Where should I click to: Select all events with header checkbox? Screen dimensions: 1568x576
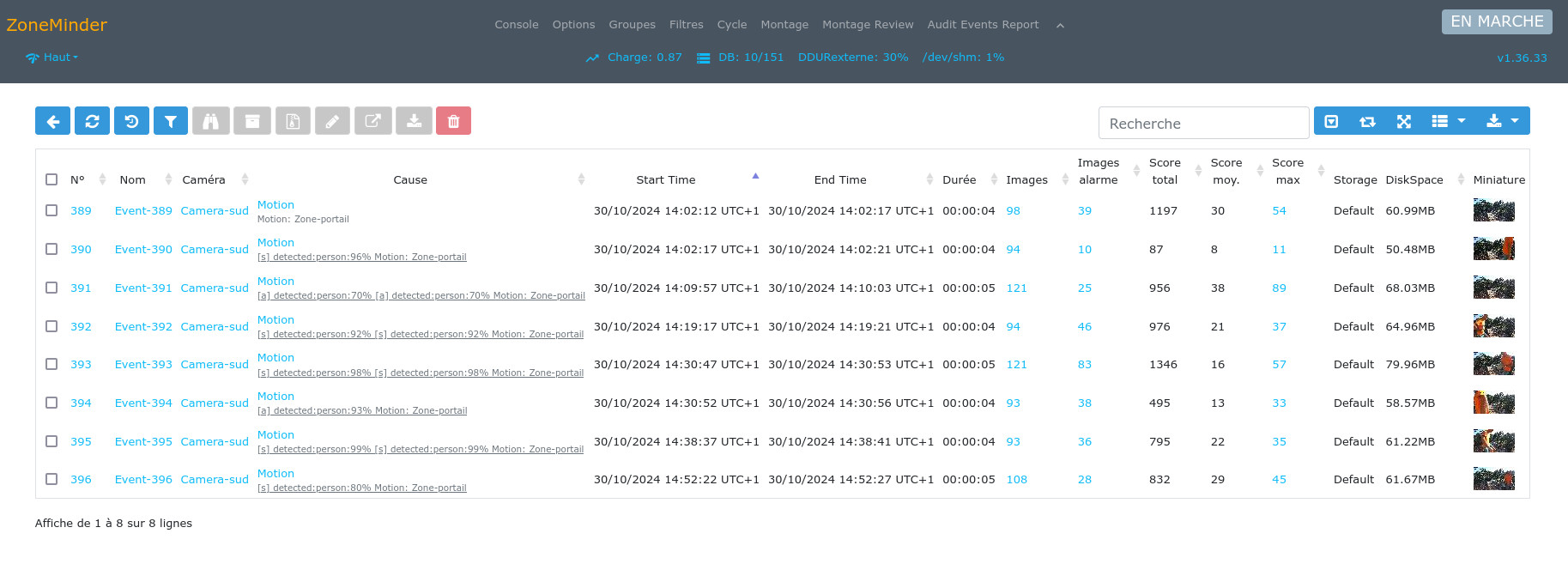51,179
